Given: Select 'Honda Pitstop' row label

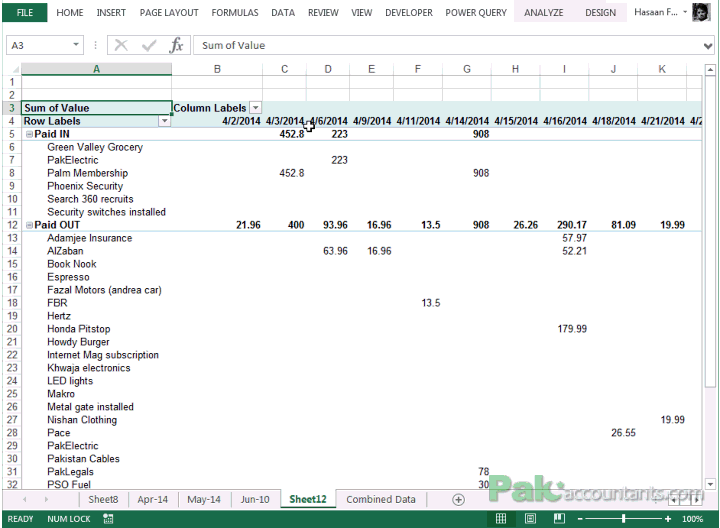Looking at the screenshot, I should click(79, 329).
